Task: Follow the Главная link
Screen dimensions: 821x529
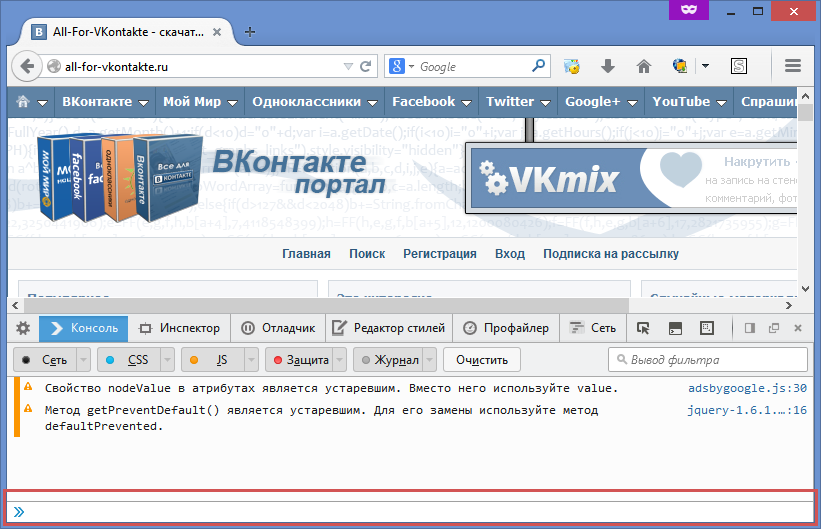Action: click(x=306, y=254)
